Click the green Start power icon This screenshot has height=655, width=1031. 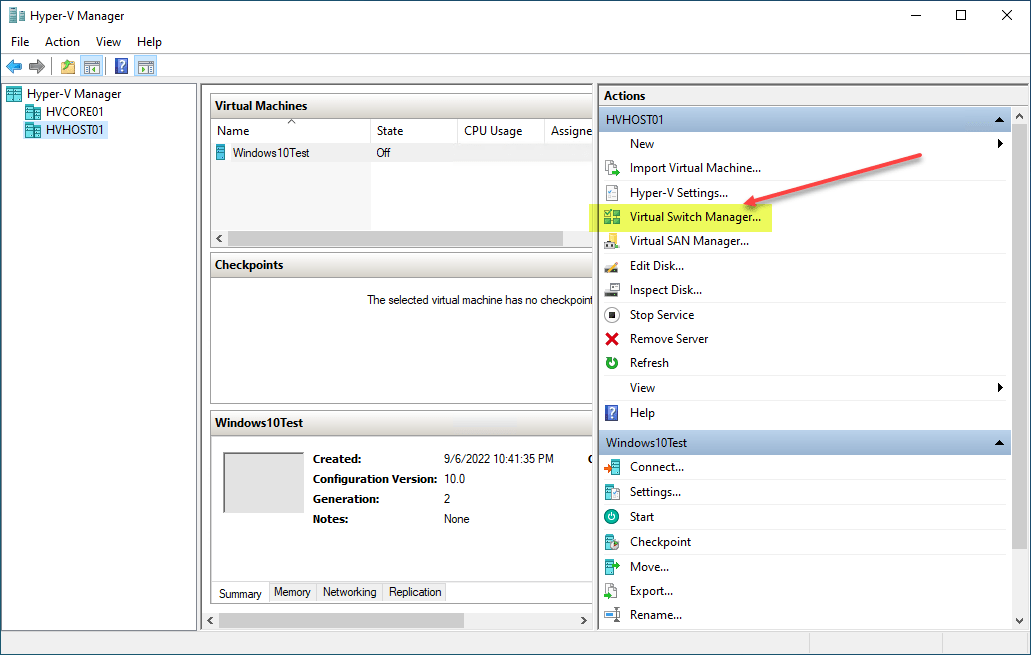[611, 517]
